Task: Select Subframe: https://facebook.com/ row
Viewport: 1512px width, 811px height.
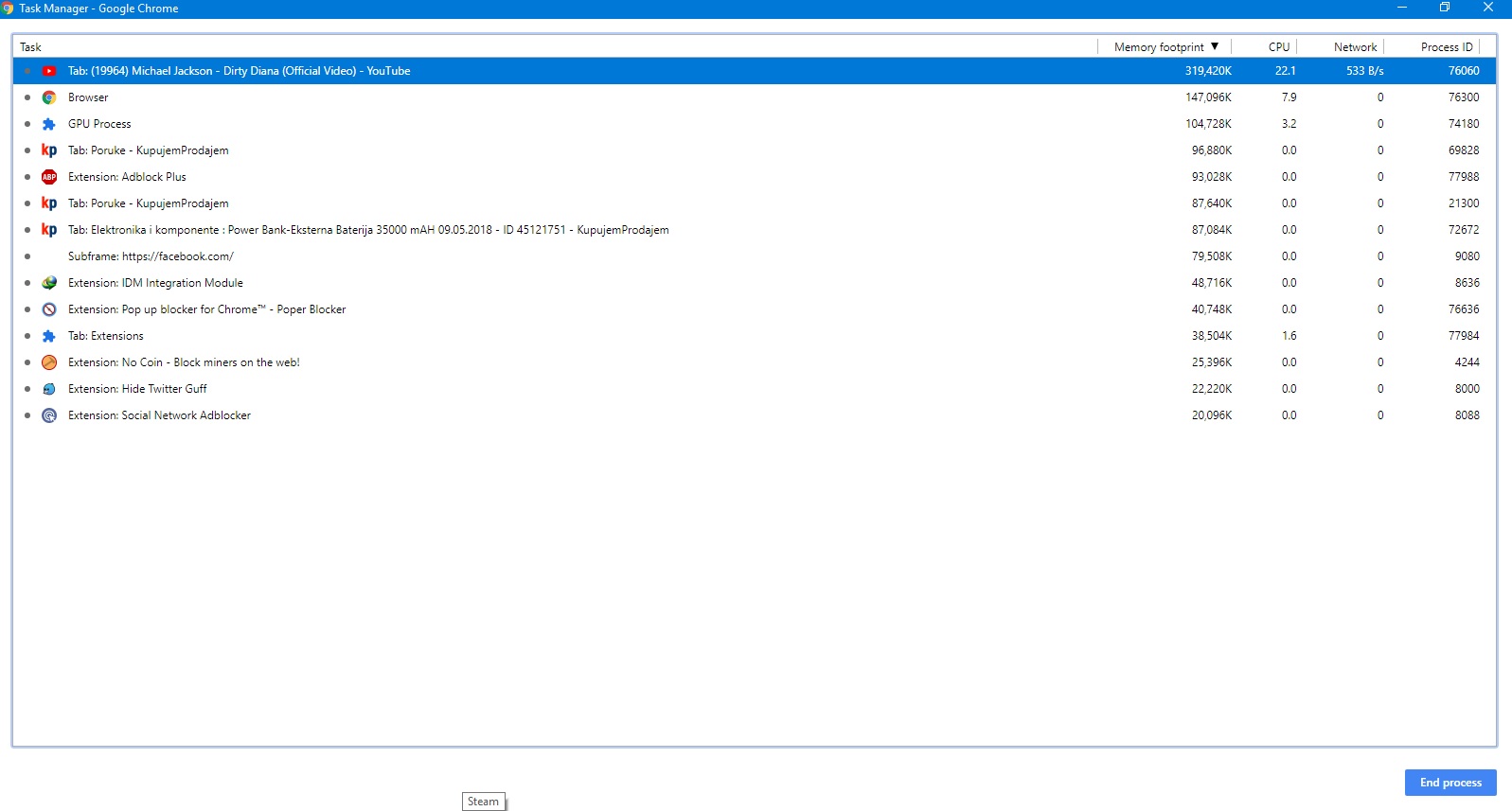Action: tap(755, 256)
